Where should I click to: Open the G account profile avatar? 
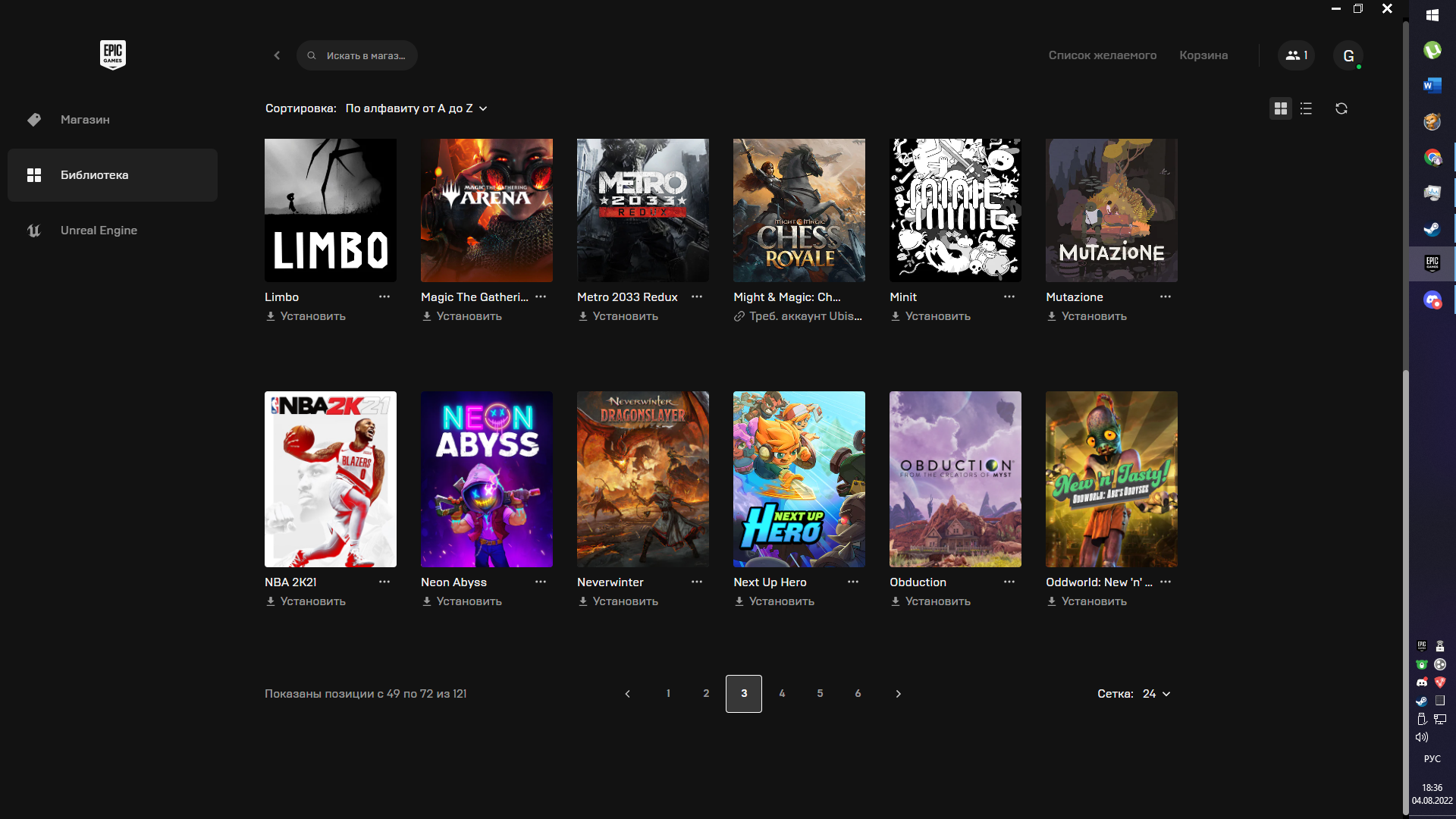pos(1348,55)
